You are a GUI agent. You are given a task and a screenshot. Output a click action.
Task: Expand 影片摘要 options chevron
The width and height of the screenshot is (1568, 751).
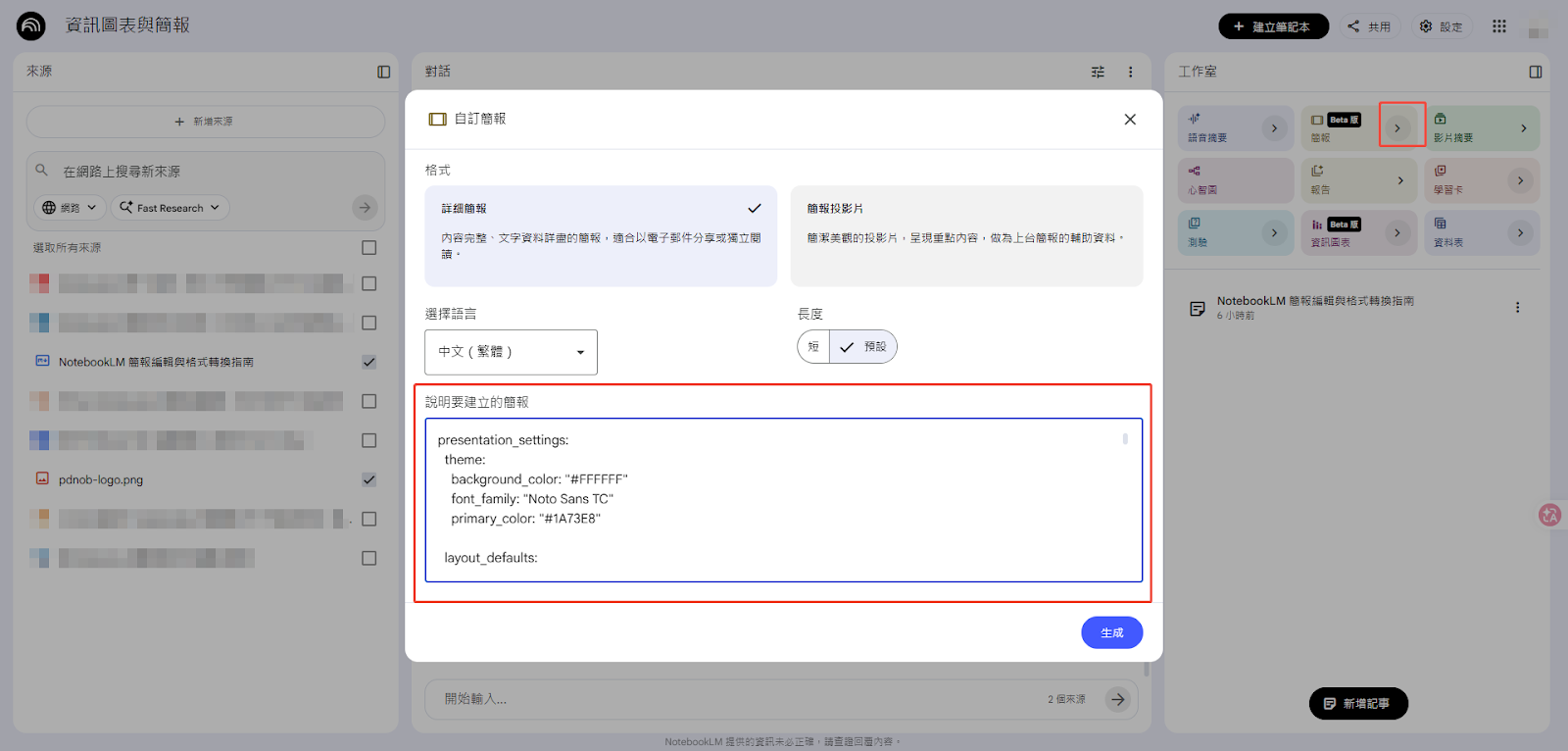tap(1523, 128)
